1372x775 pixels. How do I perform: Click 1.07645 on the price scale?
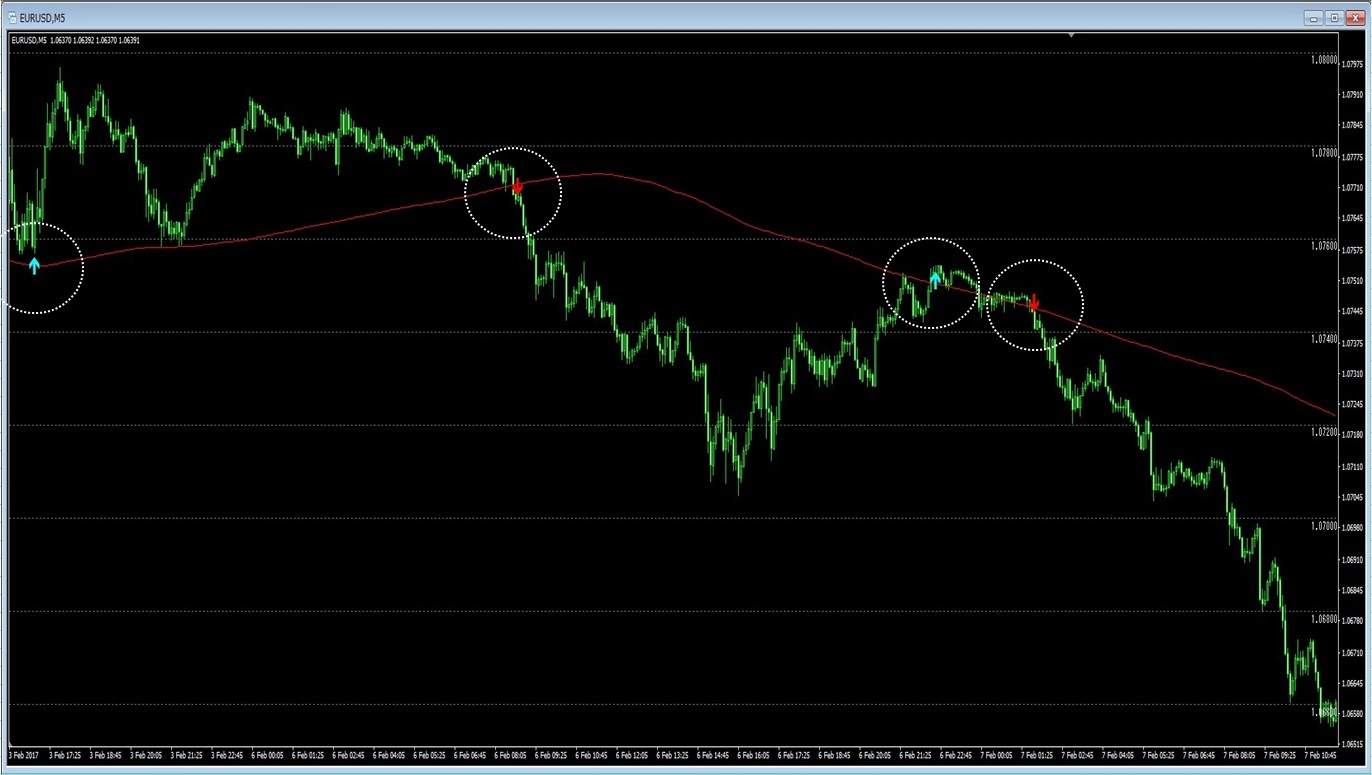point(1354,218)
